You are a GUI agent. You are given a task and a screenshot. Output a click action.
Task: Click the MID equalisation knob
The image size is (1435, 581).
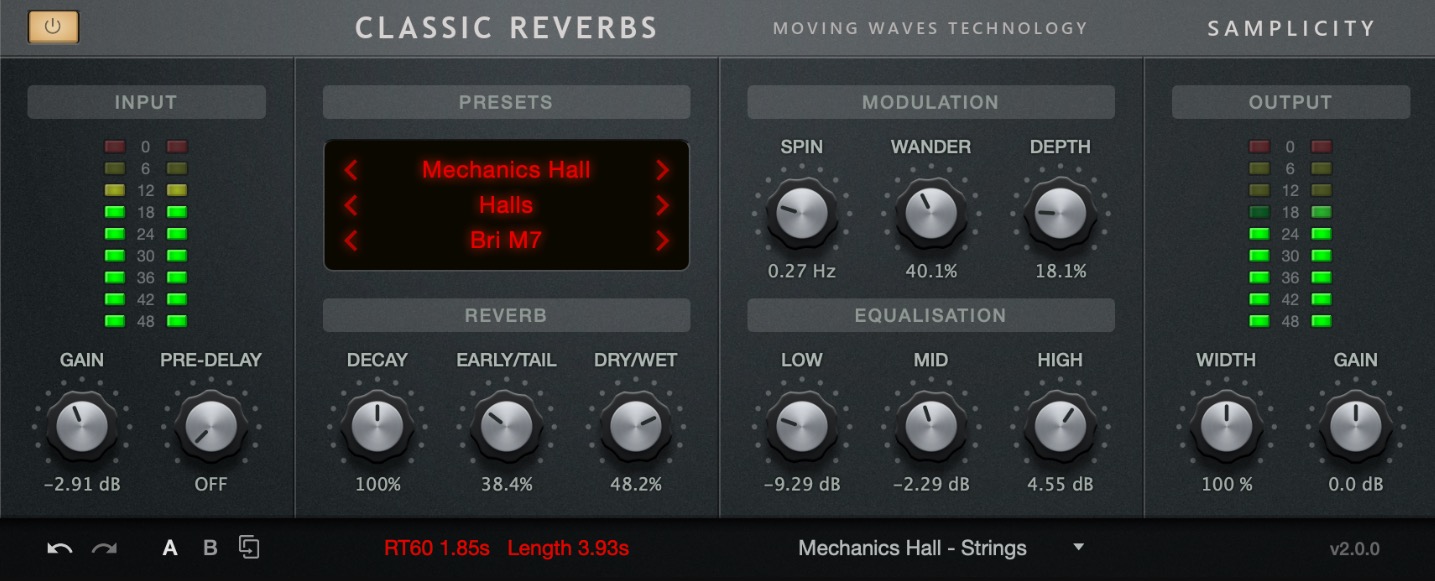[x=931, y=427]
